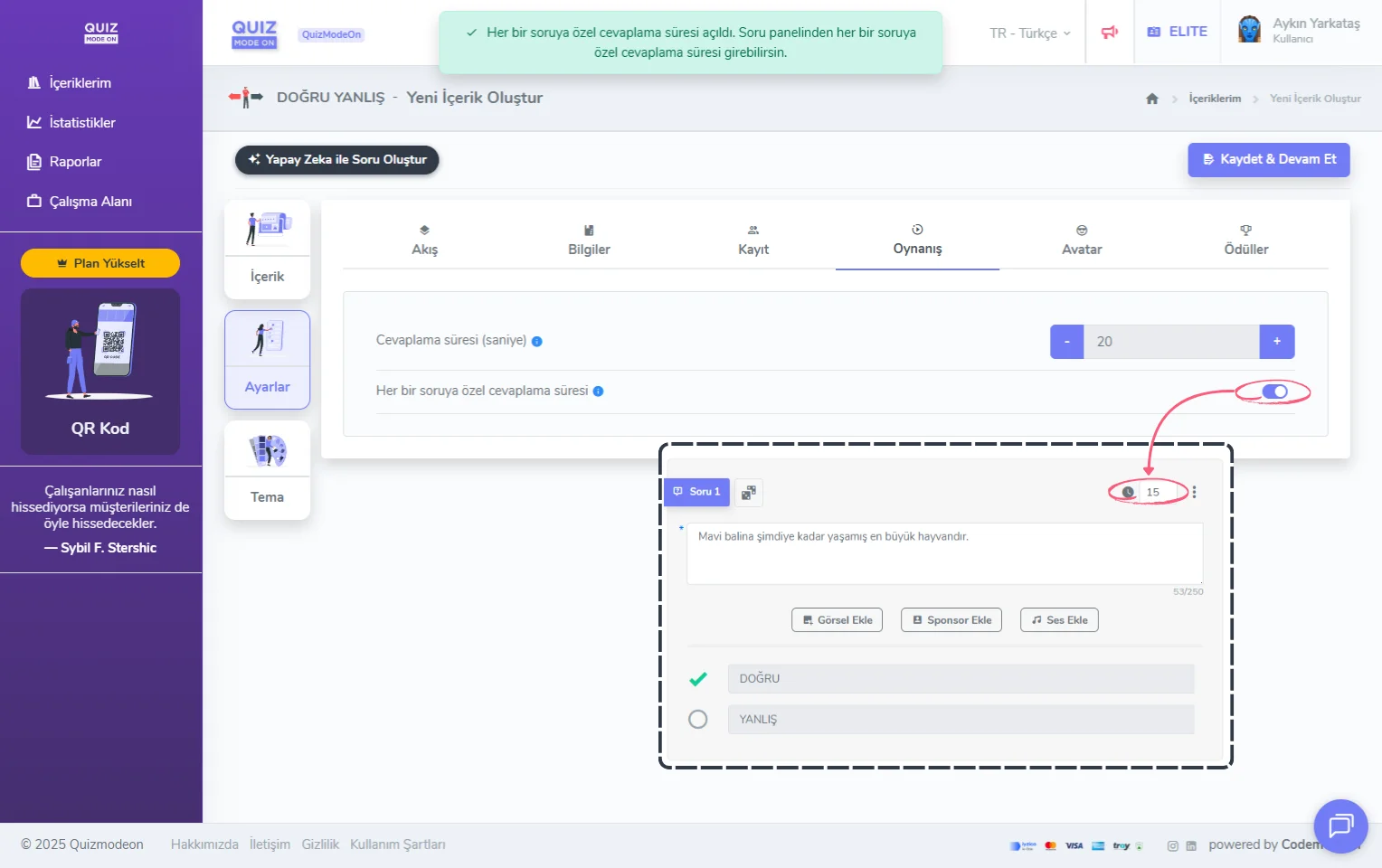Screen dimensions: 1382x868
Task: Click Kaydet & Devam Et button
Action: point(1268,159)
